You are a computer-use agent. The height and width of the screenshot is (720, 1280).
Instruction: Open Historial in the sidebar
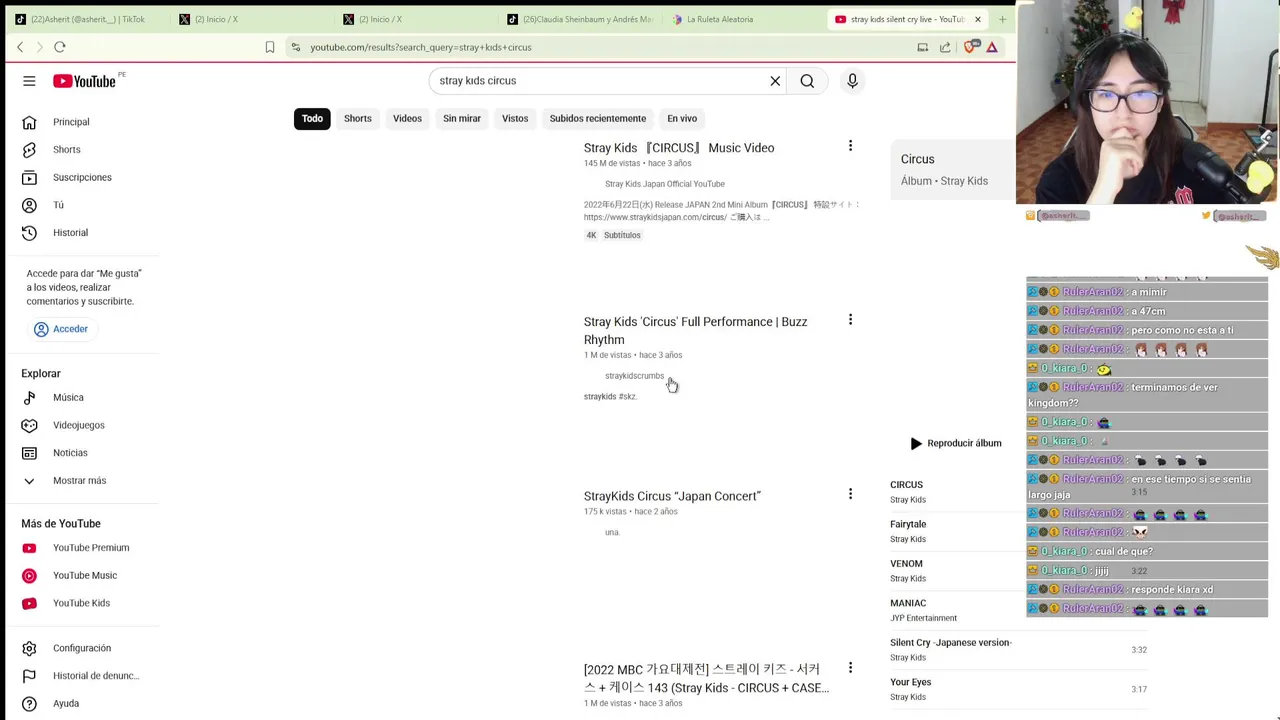tap(70, 233)
